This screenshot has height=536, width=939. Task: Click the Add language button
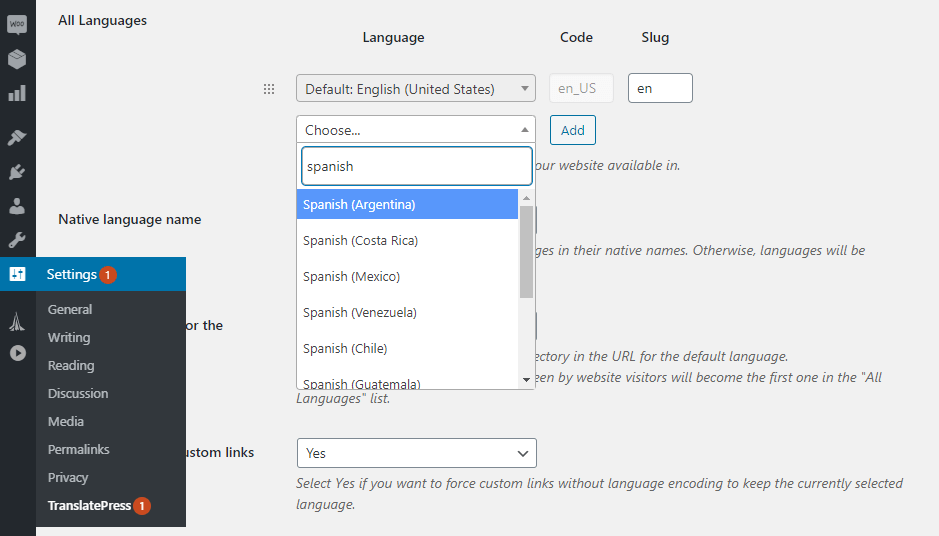point(573,130)
